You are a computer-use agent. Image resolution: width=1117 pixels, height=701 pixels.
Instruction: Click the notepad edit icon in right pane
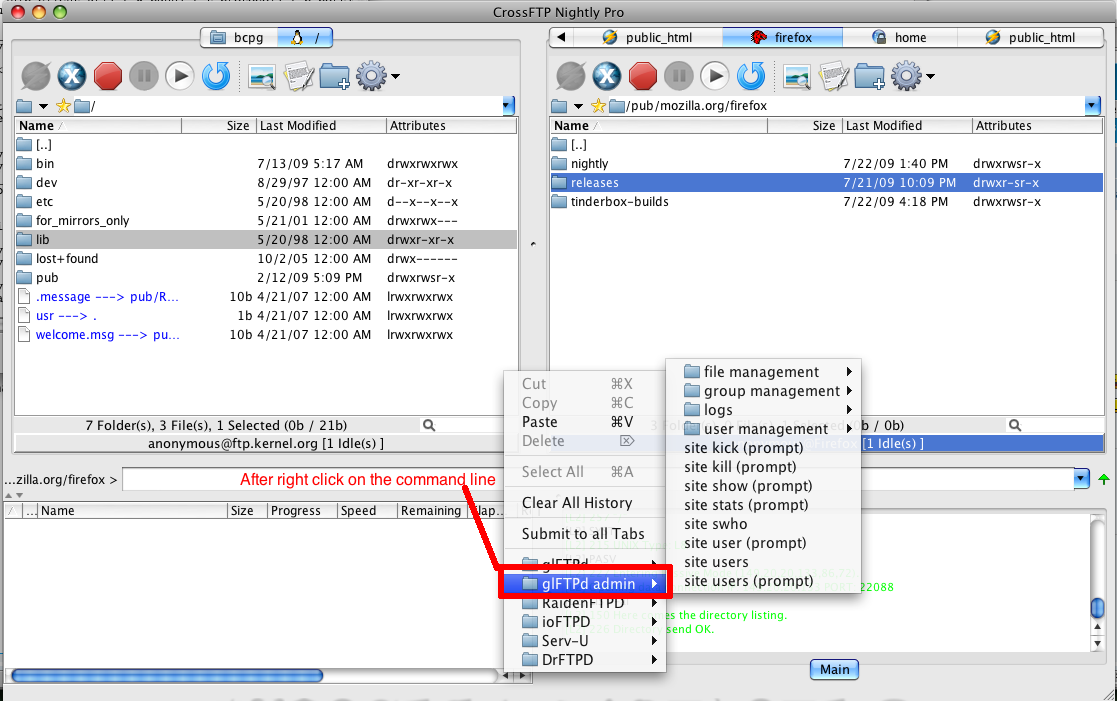tap(833, 76)
